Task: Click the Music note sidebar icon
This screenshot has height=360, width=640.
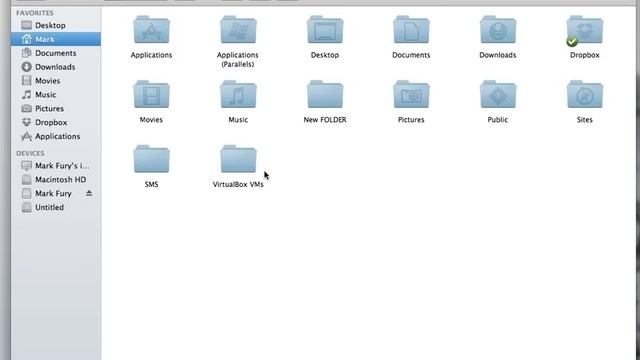Action: point(27,95)
